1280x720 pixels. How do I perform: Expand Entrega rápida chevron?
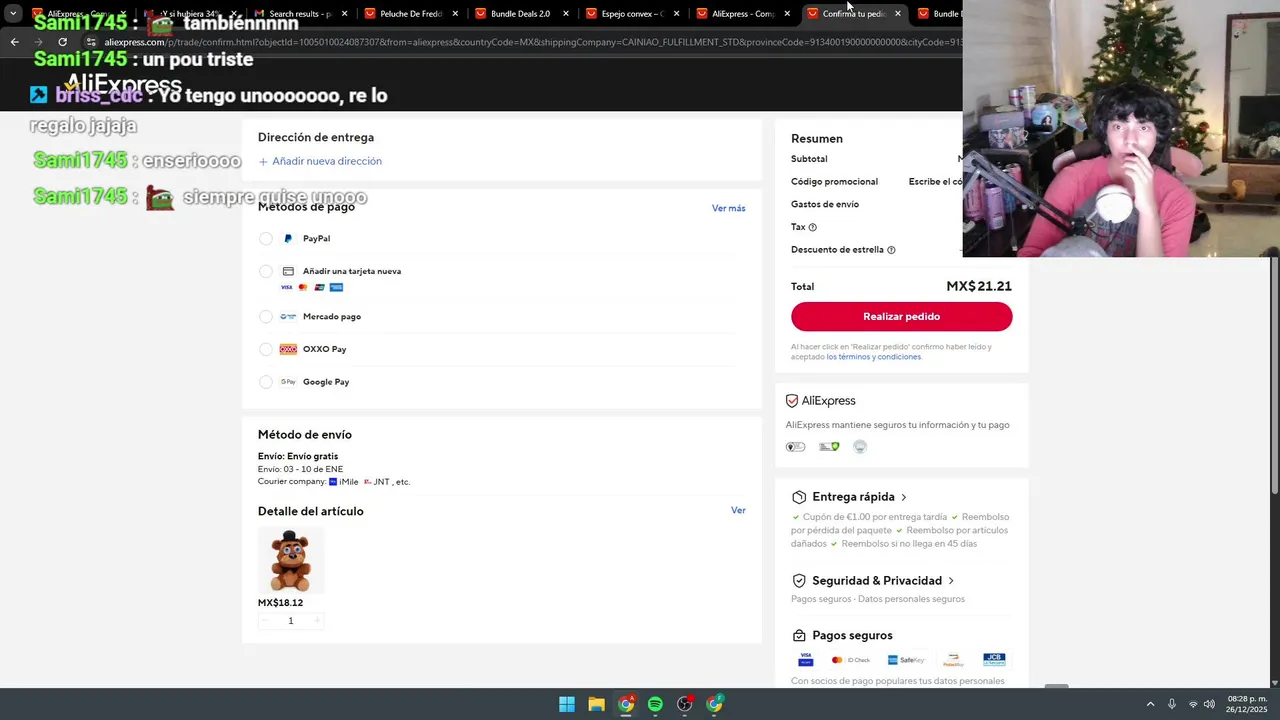(x=903, y=497)
